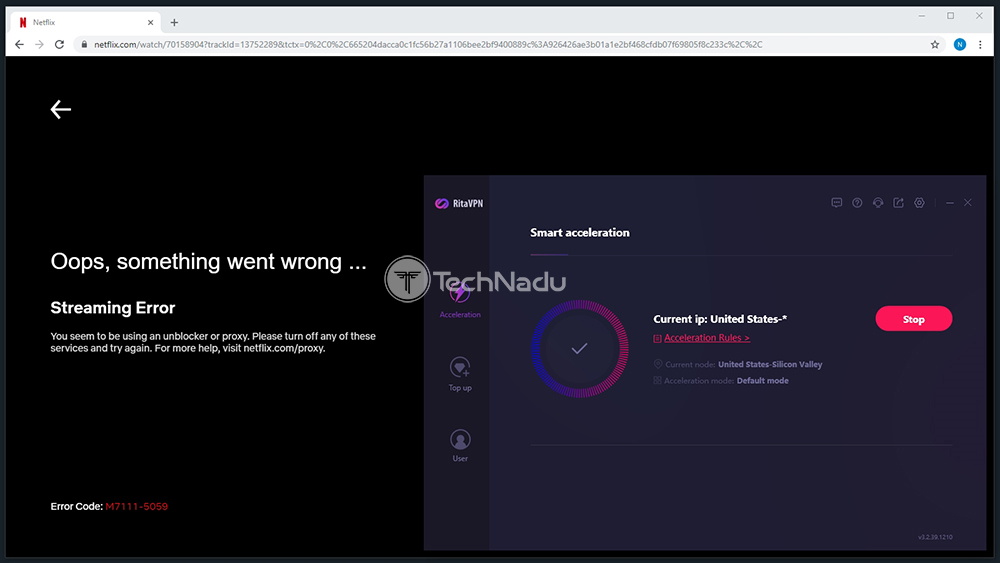Image resolution: width=1000 pixels, height=563 pixels.
Task: Click the RitaVPN logo
Action: (x=459, y=203)
